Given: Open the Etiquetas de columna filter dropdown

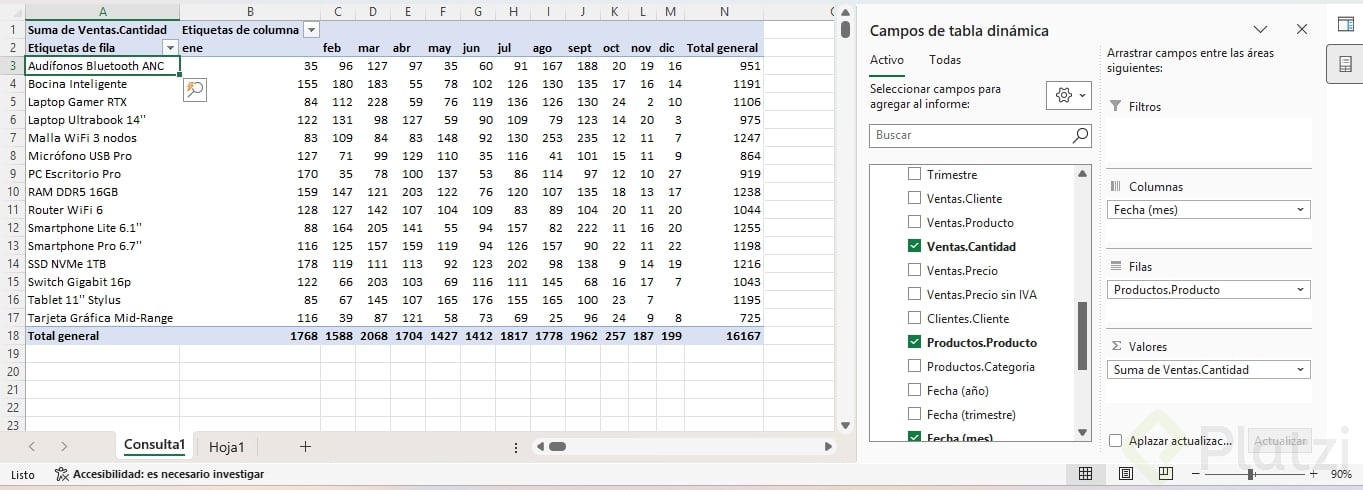Looking at the screenshot, I should point(311,30).
